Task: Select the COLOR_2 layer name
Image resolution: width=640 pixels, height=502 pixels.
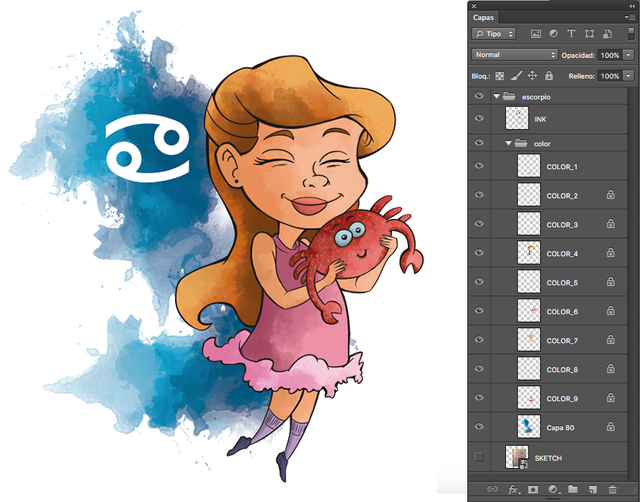Action: pyautogui.click(x=562, y=196)
